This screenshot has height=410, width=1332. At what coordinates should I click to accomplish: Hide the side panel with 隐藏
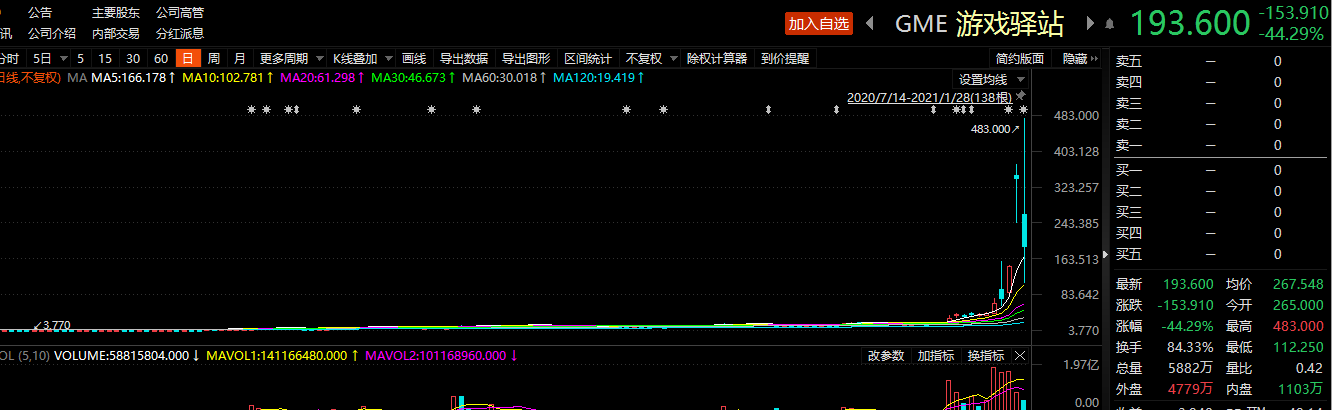tap(1080, 58)
